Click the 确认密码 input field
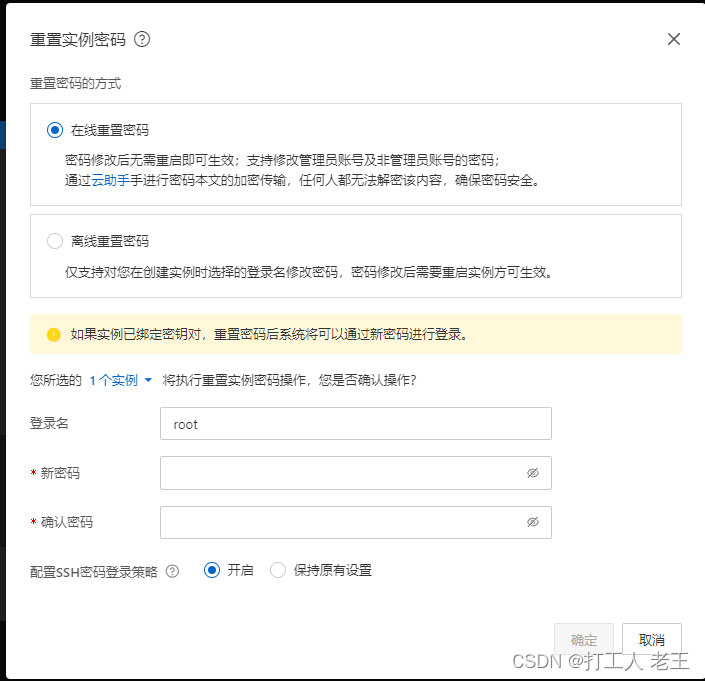The width and height of the screenshot is (705, 681). 356,522
